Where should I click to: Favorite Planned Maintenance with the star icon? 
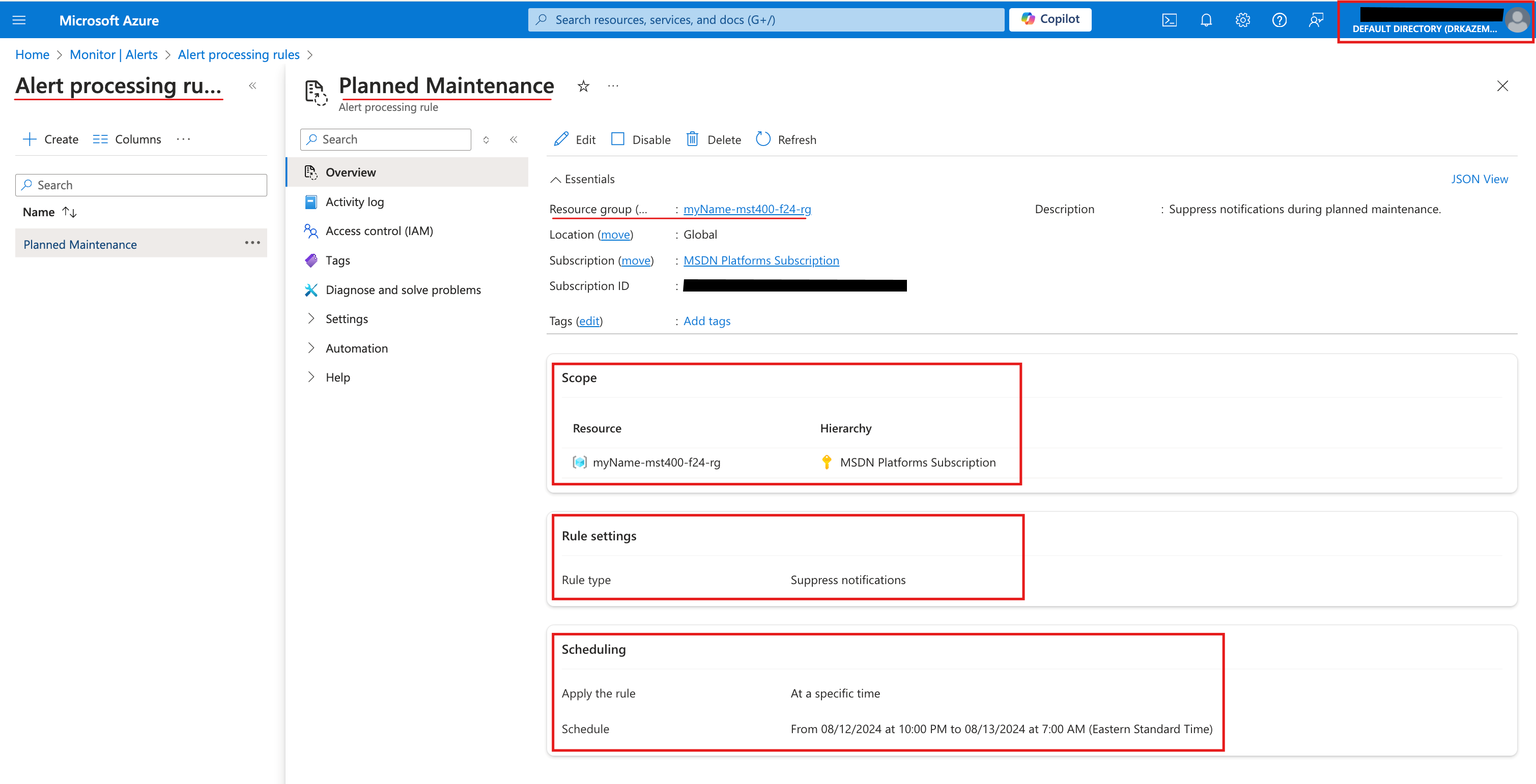583,86
